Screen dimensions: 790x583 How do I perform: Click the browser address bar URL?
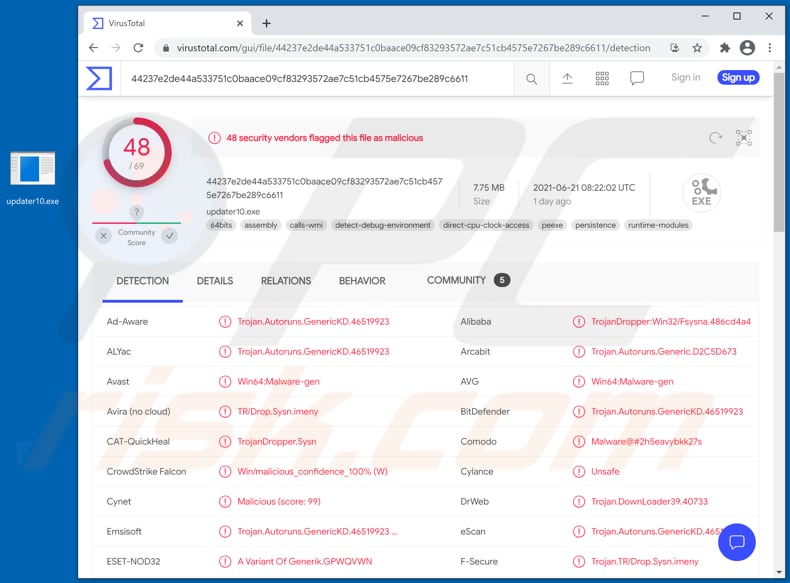tap(413, 48)
